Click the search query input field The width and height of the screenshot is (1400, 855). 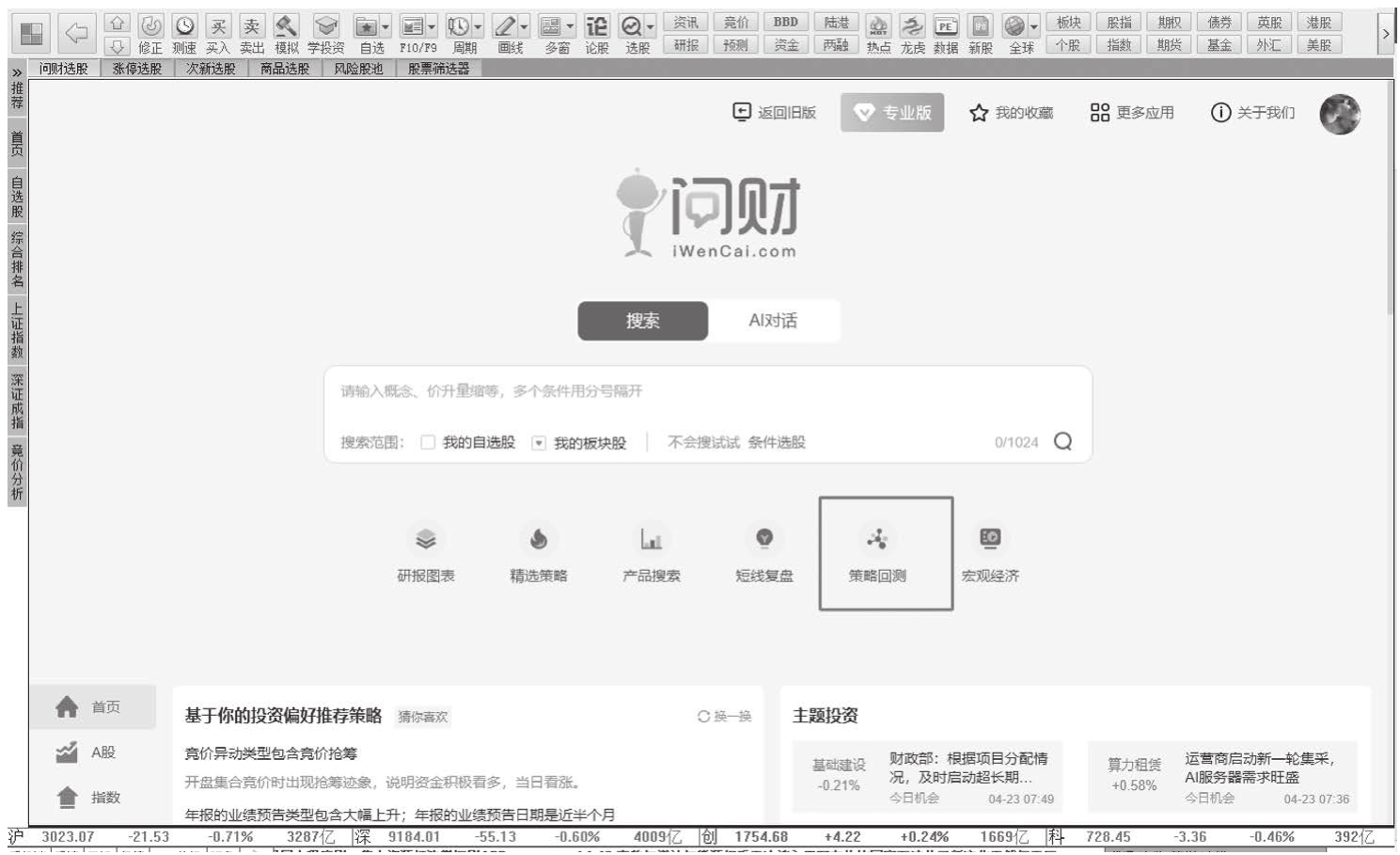[708, 391]
